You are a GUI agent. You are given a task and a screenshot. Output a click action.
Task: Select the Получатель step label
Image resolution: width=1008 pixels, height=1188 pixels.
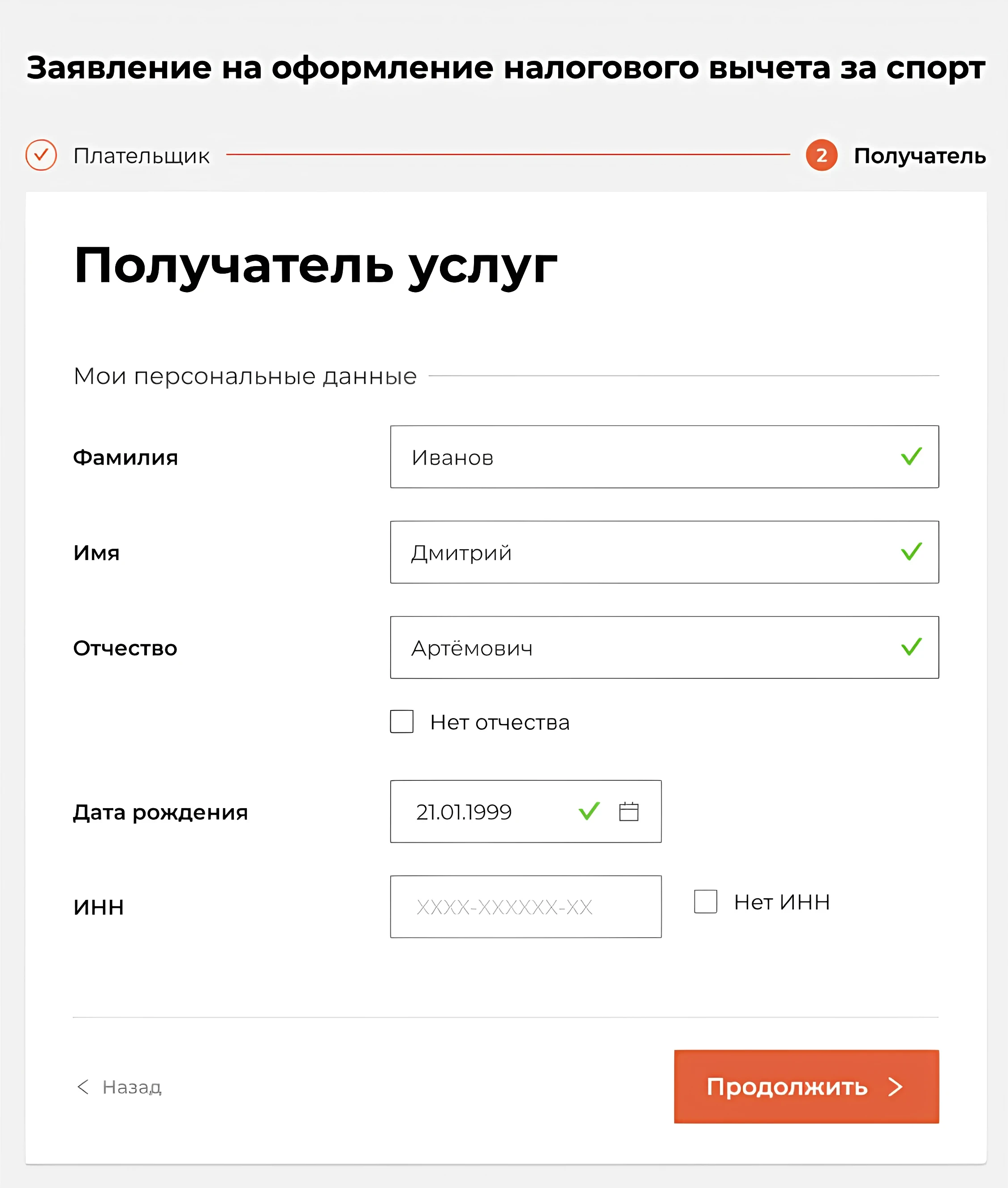pyautogui.click(x=920, y=155)
